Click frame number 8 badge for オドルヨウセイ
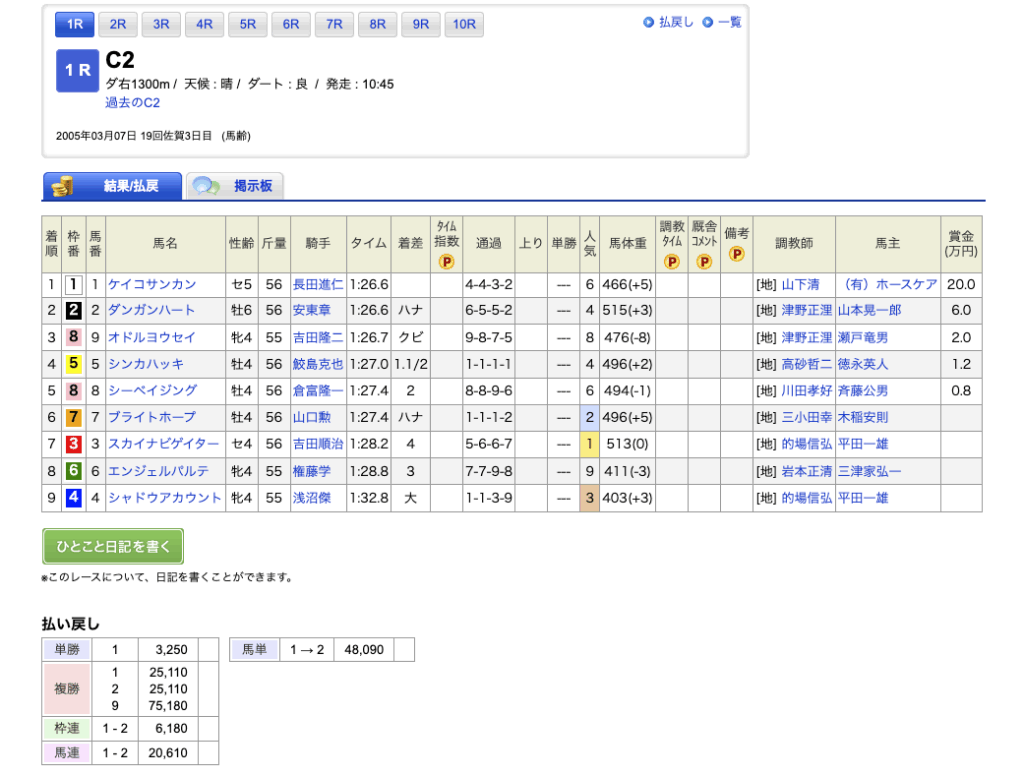 pyautogui.click(x=74, y=337)
